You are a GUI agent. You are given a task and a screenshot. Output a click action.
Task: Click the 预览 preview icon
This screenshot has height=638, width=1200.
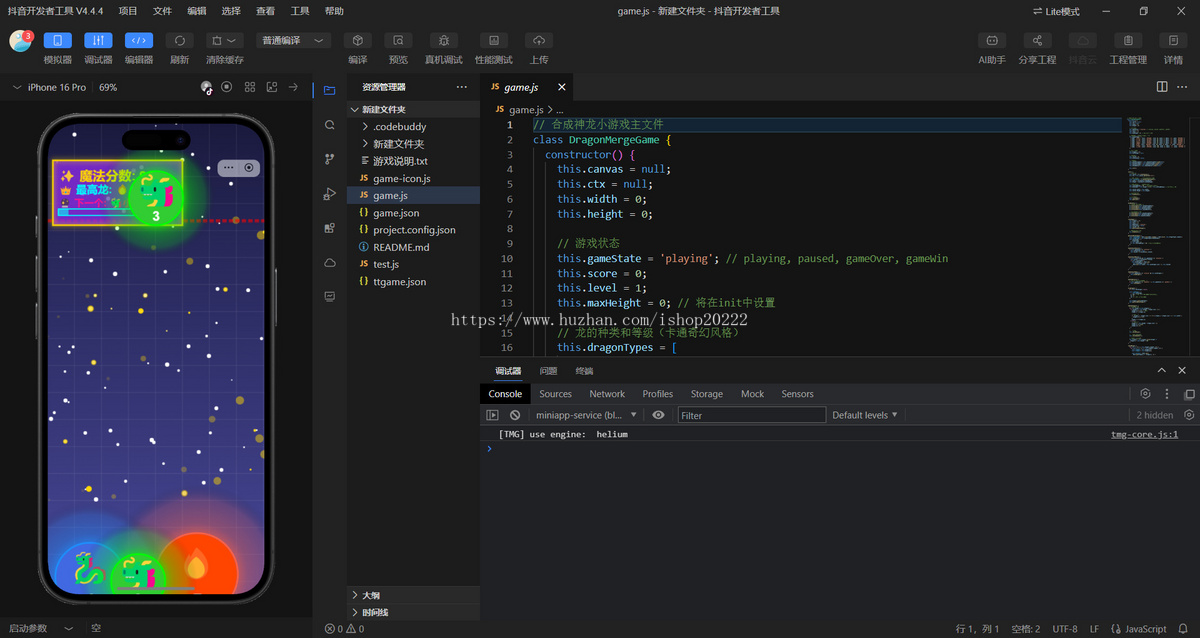click(398, 41)
